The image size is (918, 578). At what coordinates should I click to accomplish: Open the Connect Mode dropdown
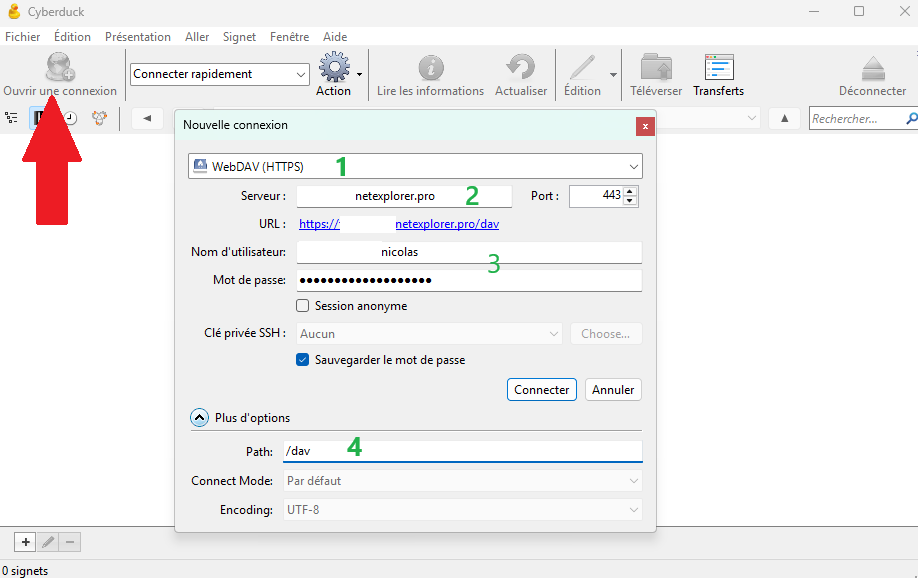pyautogui.click(x=463, y=481)
